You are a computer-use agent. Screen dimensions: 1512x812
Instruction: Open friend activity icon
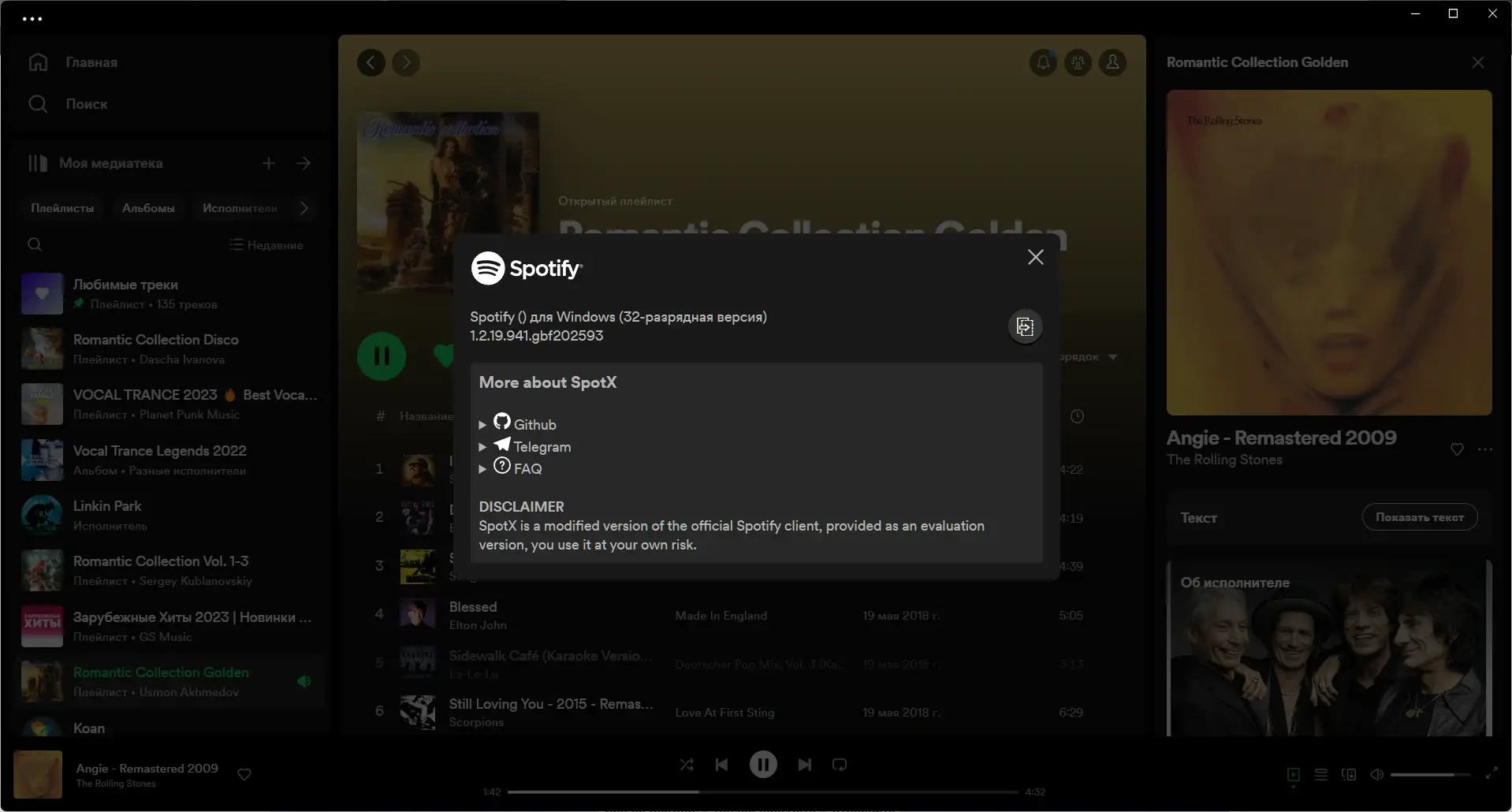(x=1078, y=62)
